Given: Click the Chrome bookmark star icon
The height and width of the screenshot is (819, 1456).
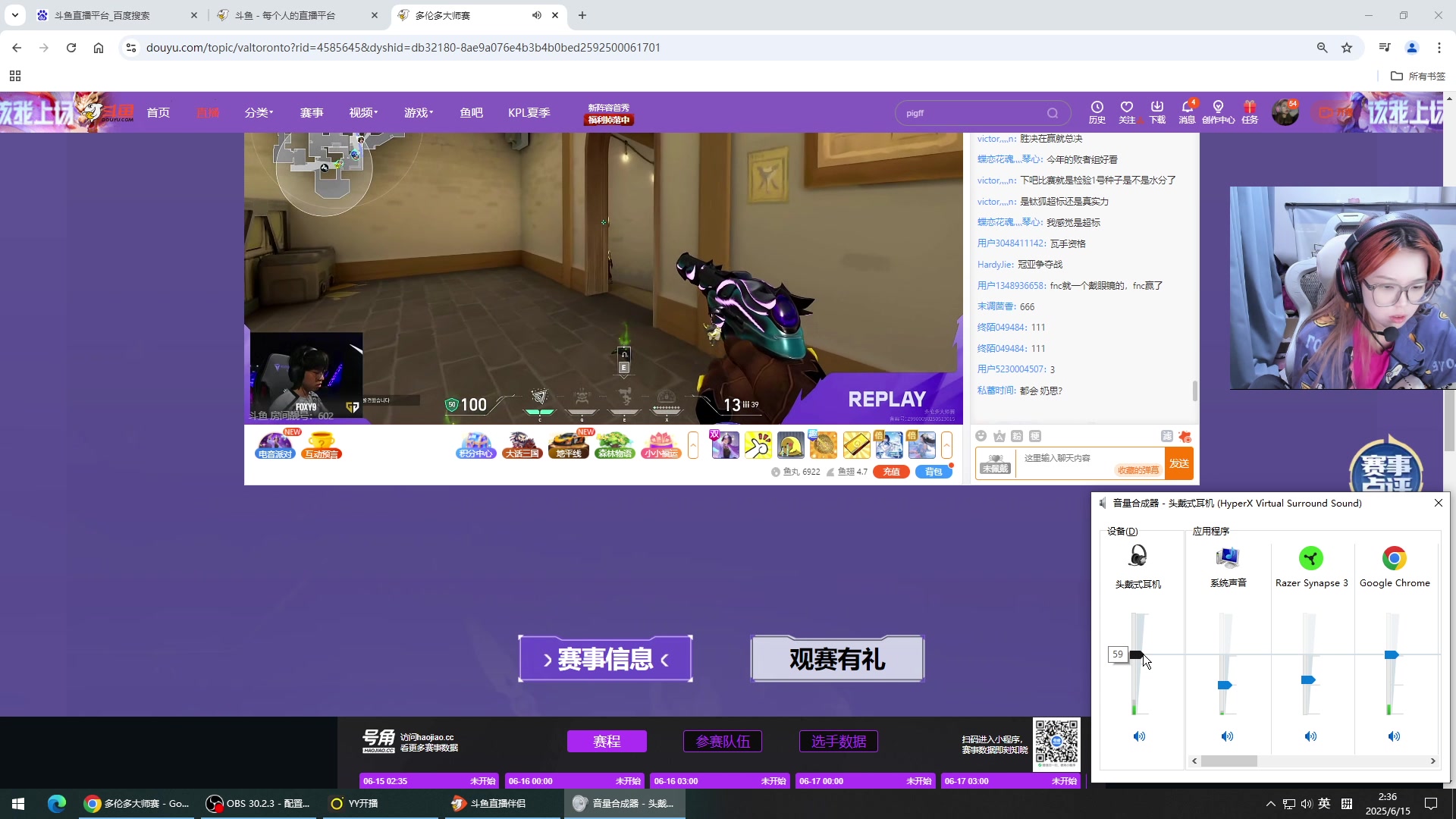Looking at the screenshot, I should click(x=1347, y=48).
